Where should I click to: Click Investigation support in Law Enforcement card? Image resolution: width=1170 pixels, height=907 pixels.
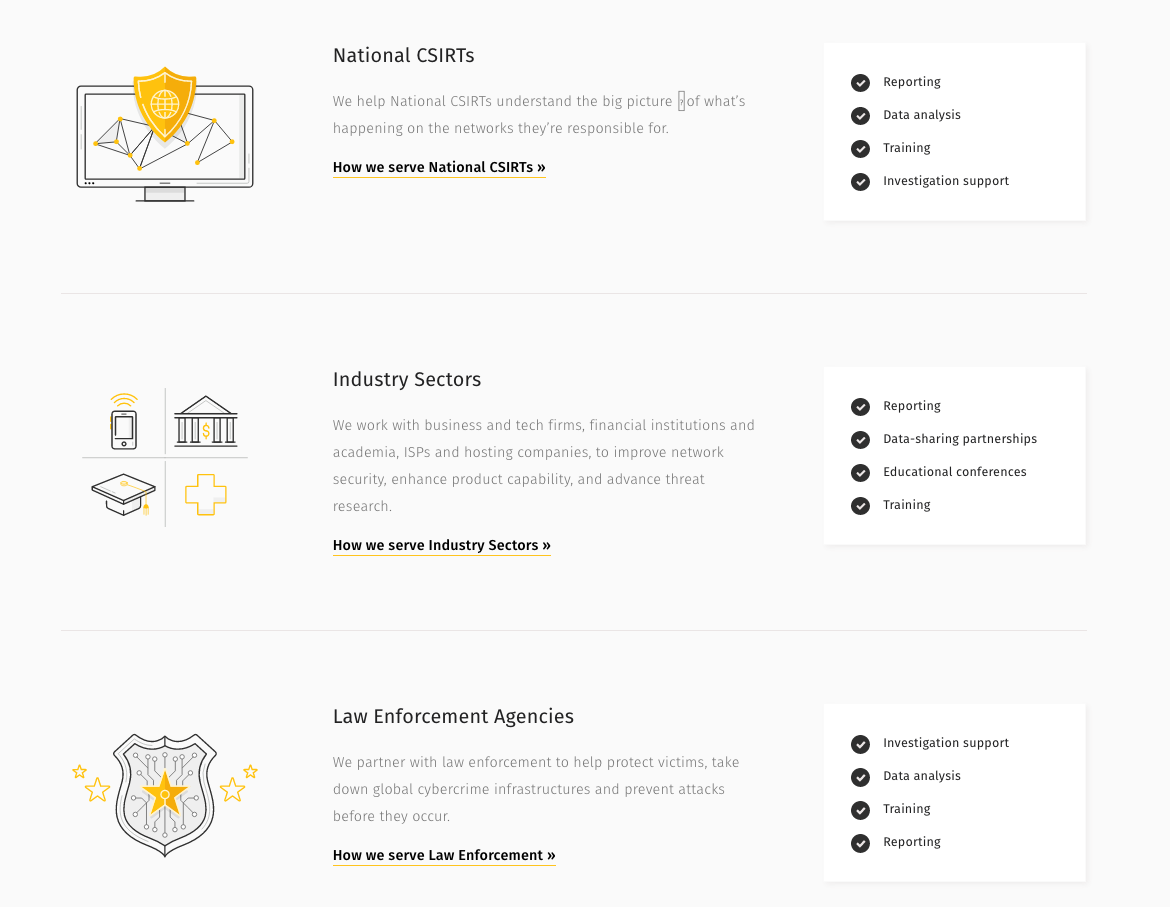[945, 743]
